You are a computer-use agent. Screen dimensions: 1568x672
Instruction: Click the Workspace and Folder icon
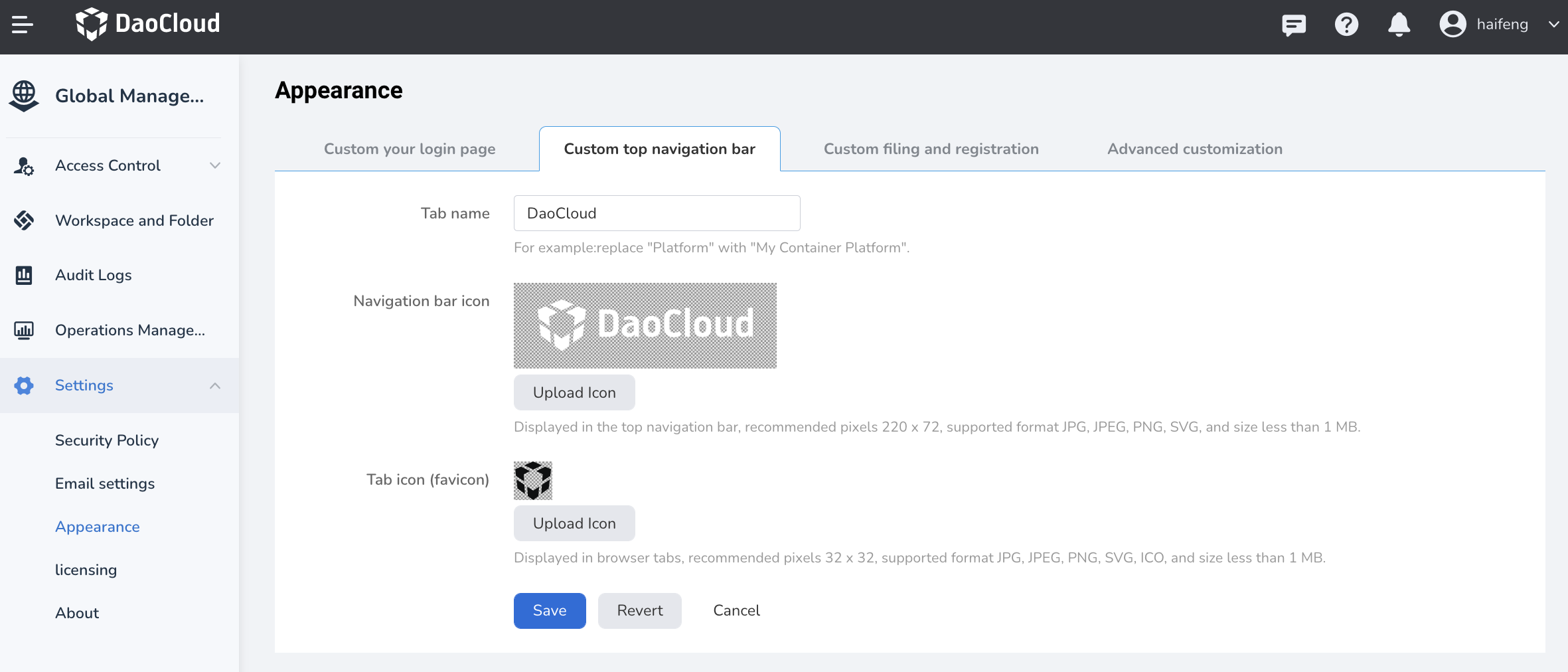(24, 220)
